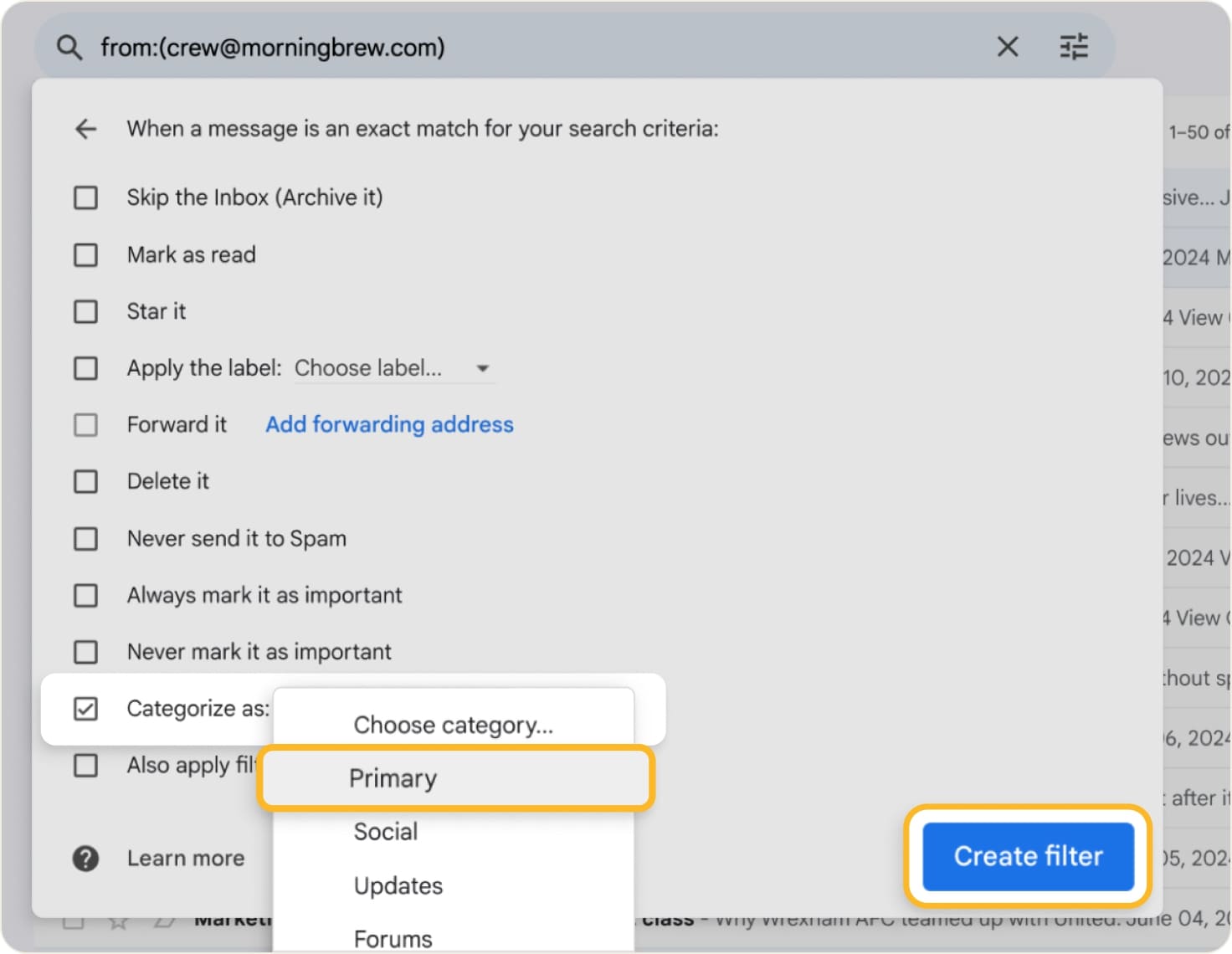This screenshot has height=954, width=1232.
Task: Click the help question mark icon
Action: click(86, 858)
